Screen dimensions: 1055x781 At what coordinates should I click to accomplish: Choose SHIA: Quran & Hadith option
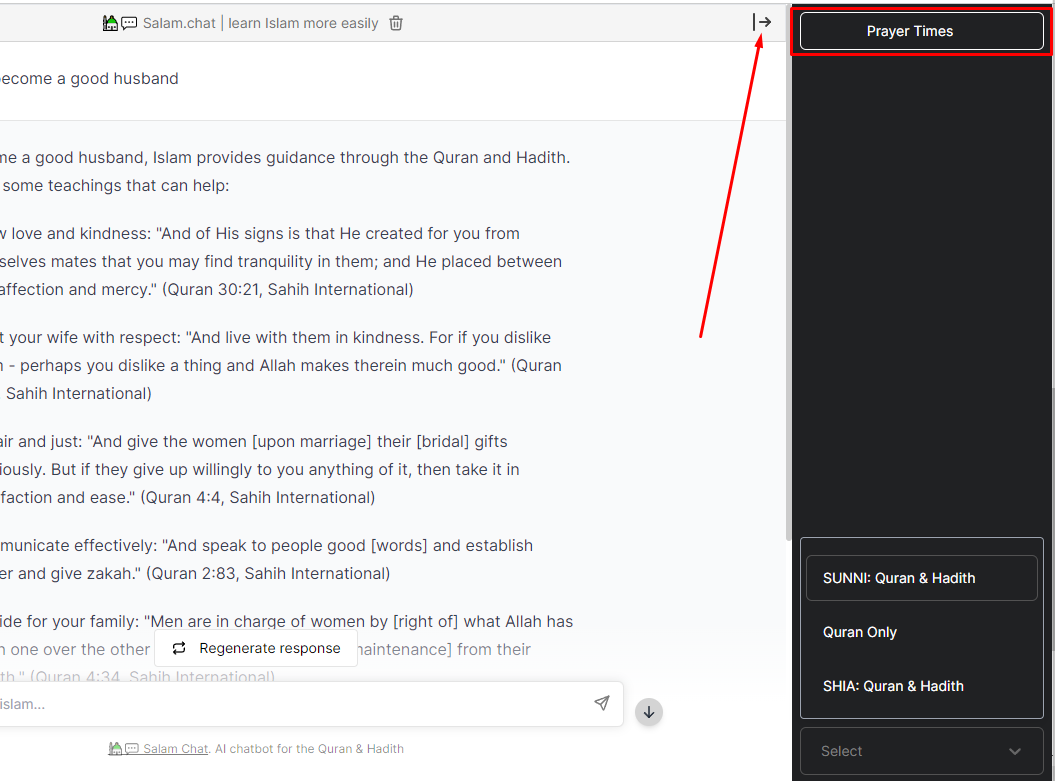pyautogui.click(x=921, y=685)
